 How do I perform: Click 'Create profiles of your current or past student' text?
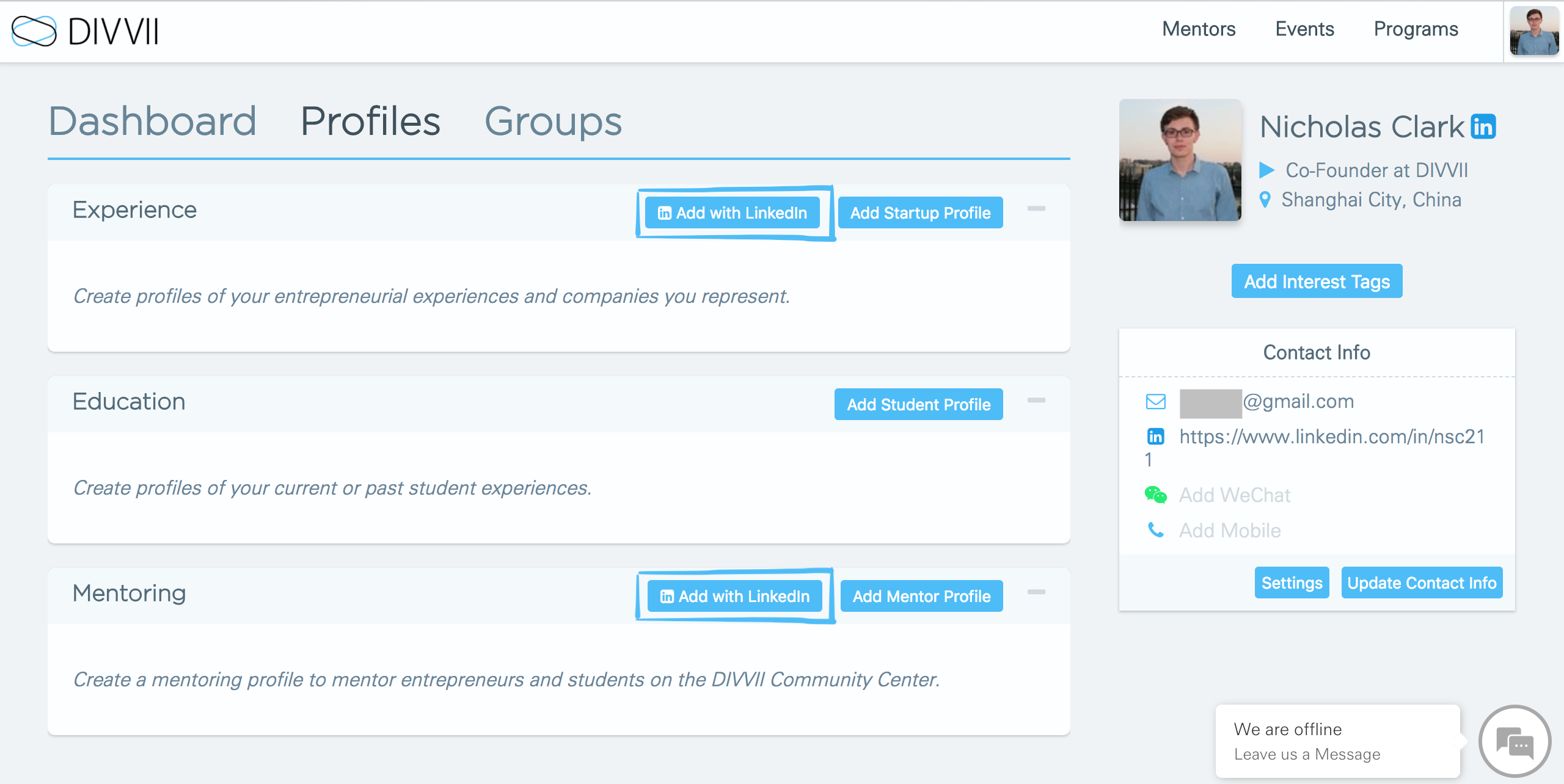pyautogui.click(x=332, y=488)
